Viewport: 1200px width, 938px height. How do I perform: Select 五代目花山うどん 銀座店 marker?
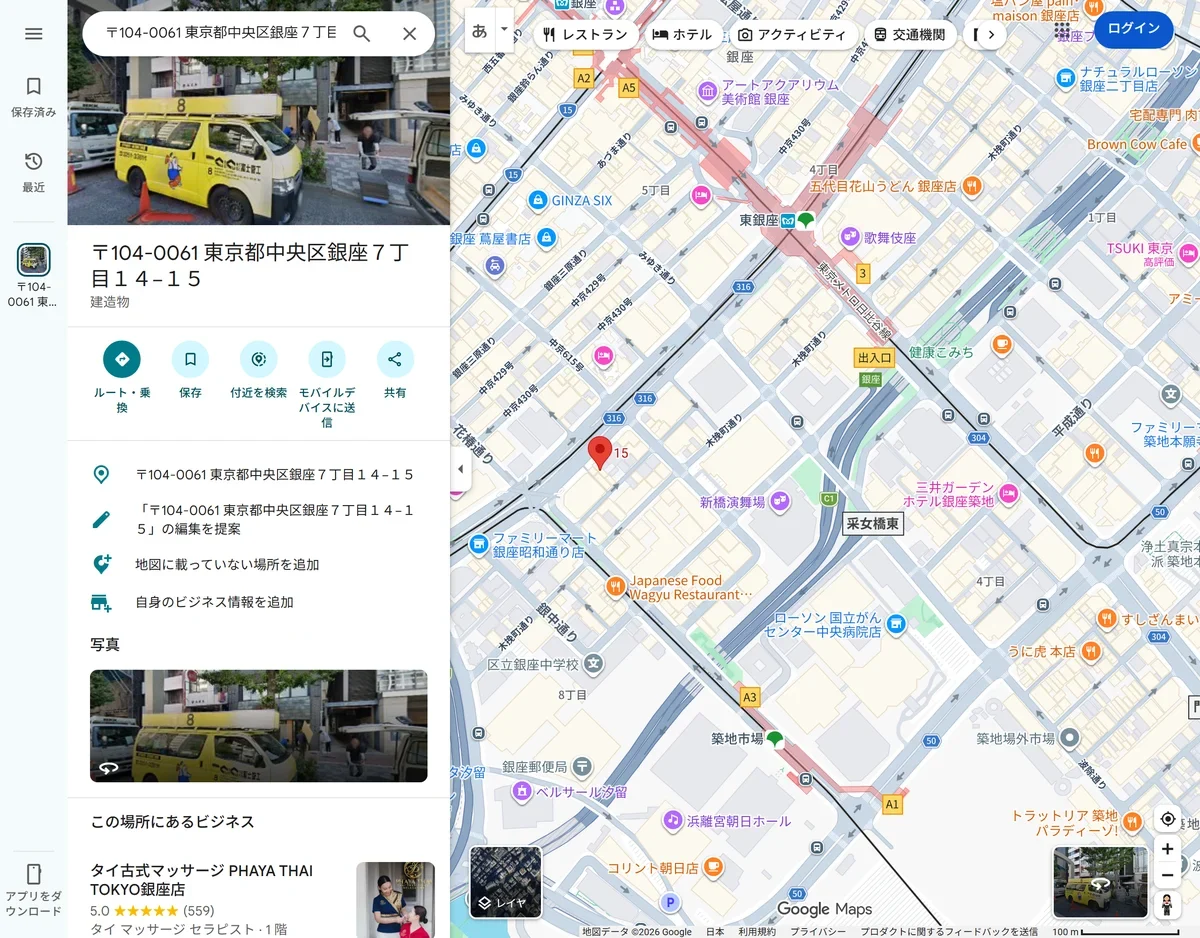point(971,186)
